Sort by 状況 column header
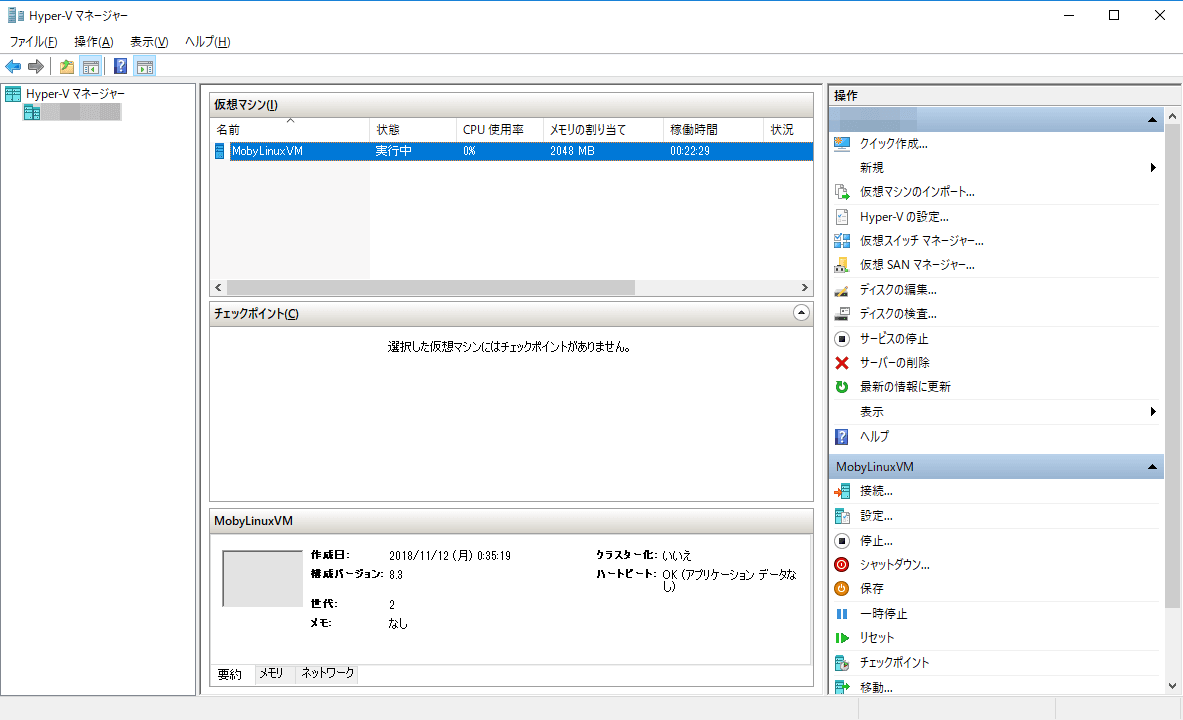The image size is (1183, 720). (788, 130)
